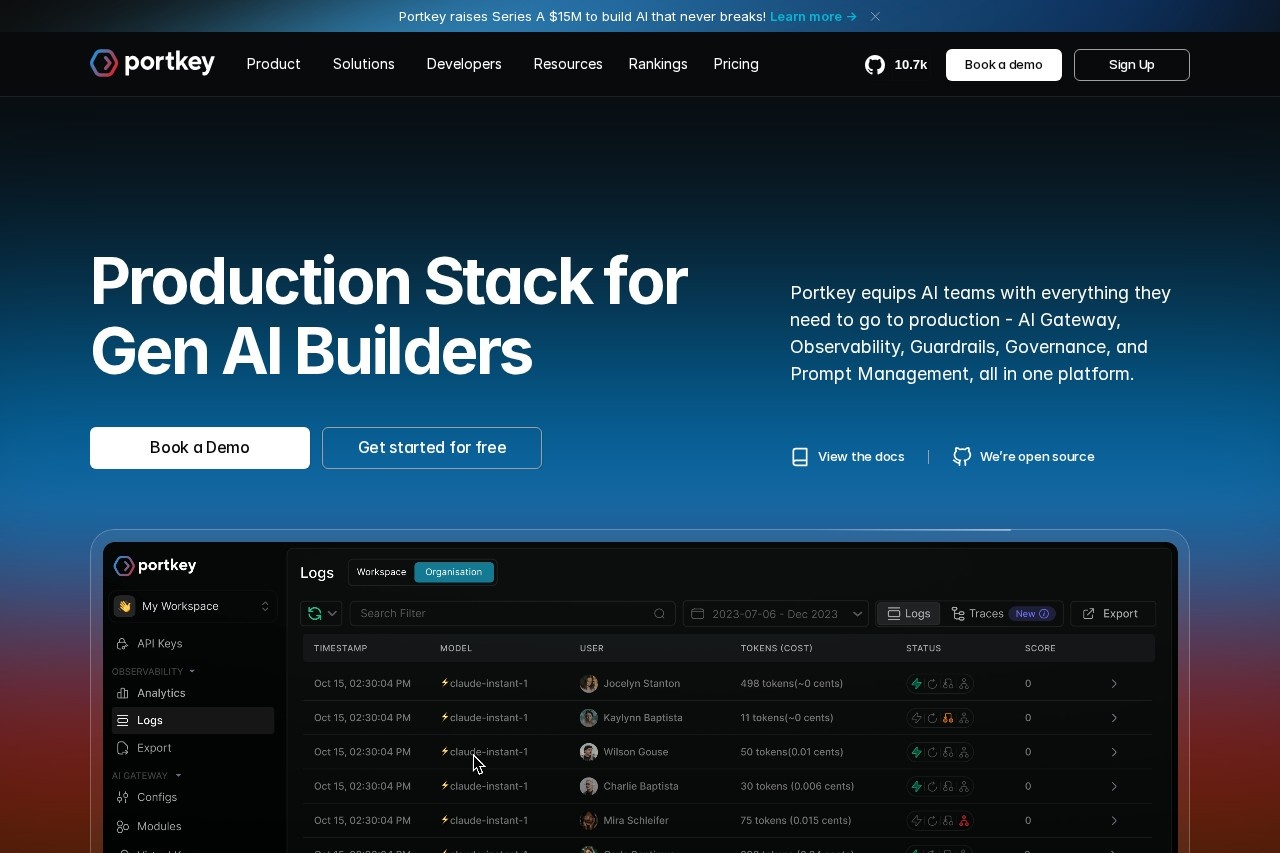
Task: Click the Get started for free button
Action: [432, 448]
